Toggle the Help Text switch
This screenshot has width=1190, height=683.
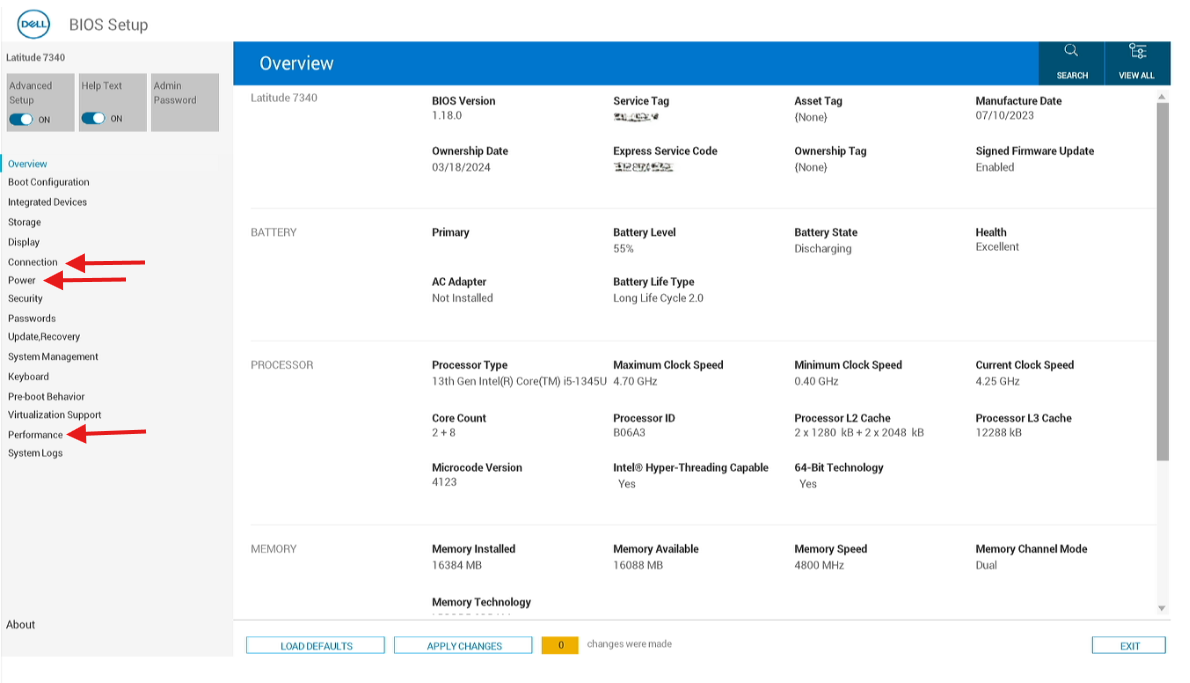tap(93, 118)
